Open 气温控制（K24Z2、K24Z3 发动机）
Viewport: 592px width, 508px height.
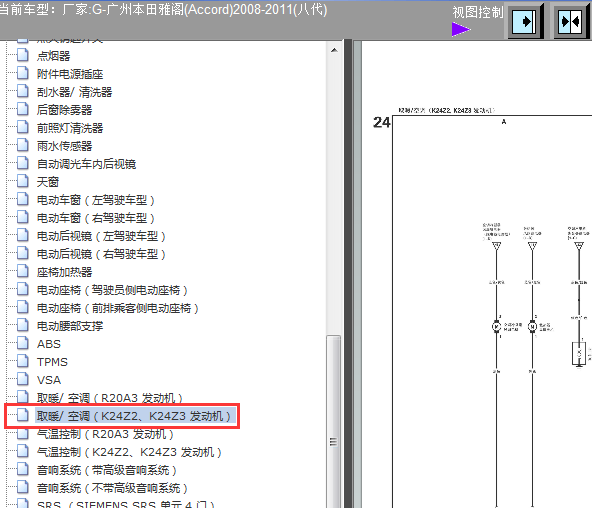click(129, 452)
